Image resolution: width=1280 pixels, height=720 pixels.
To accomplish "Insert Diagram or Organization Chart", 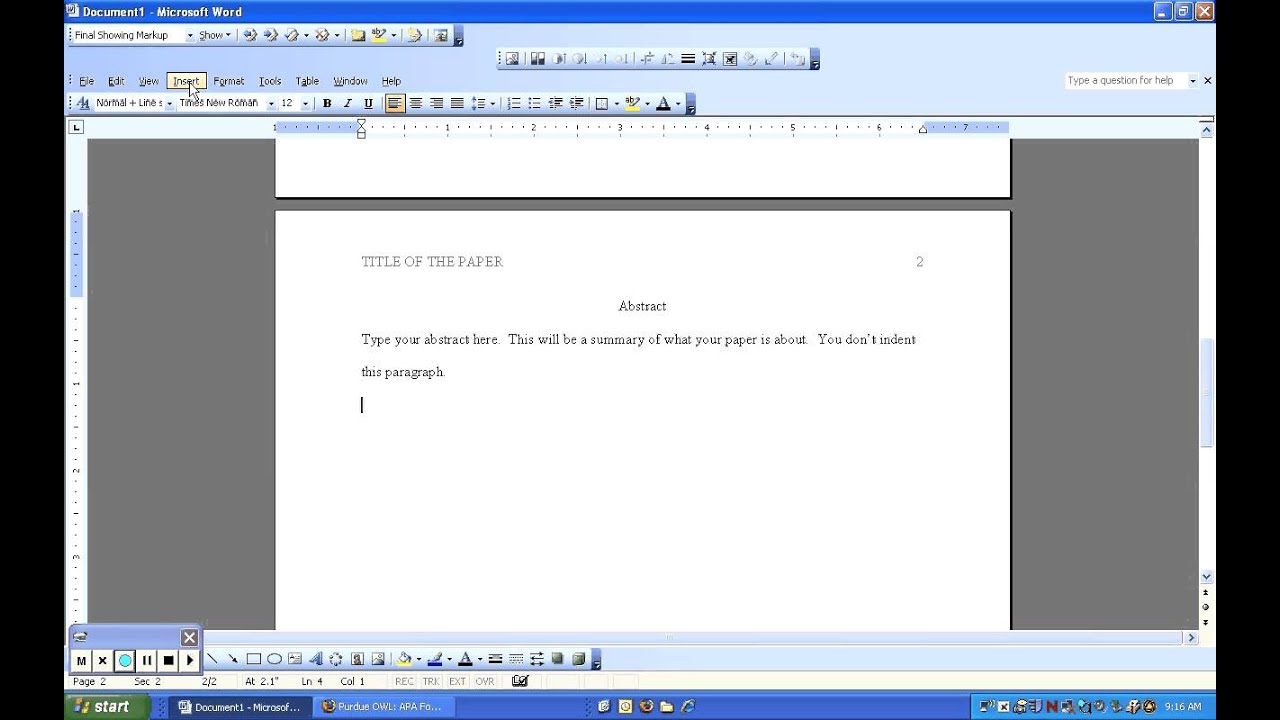I will point(336,659).
